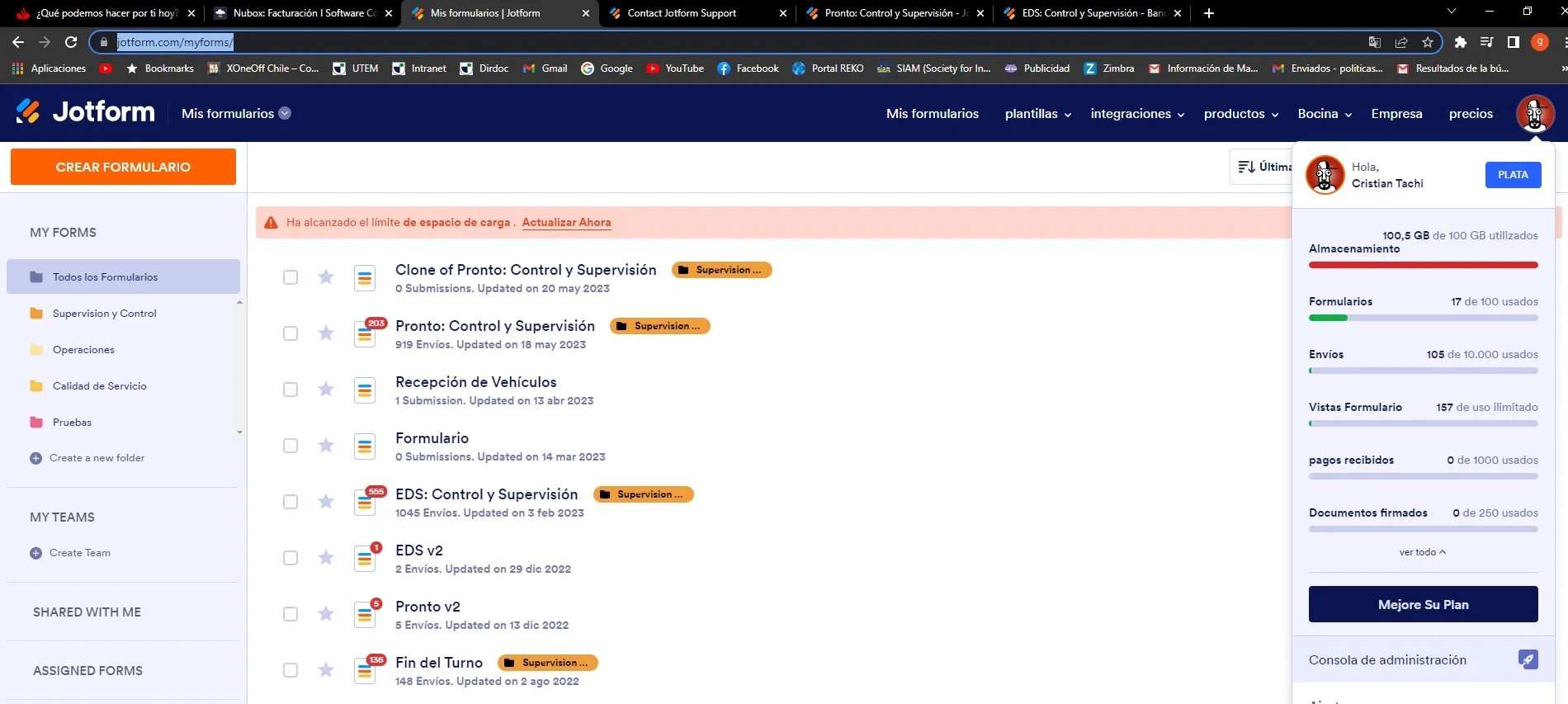Open Consola de administración
The image size is (1568, 704).
pyautogui.click(x=1423, y=659)
